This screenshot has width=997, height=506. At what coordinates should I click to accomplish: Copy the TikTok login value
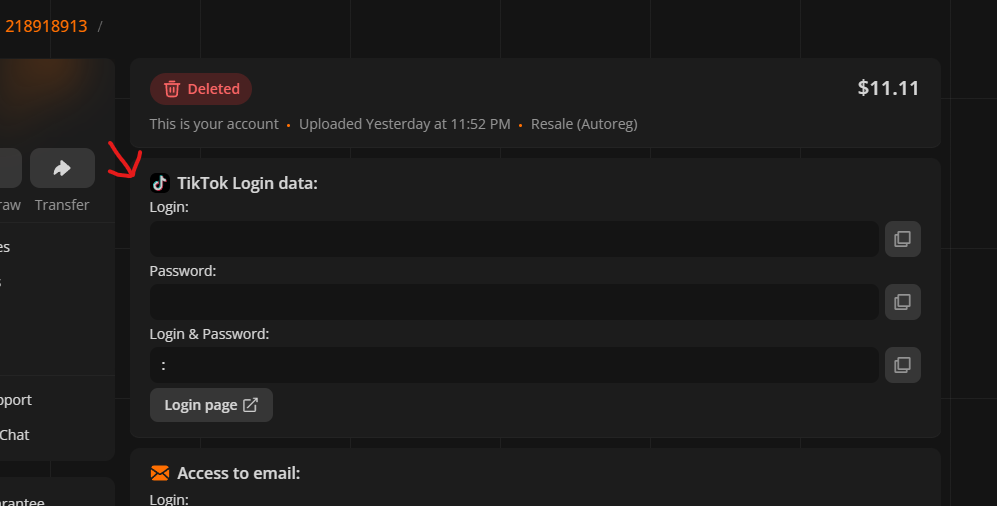[903, 239]
